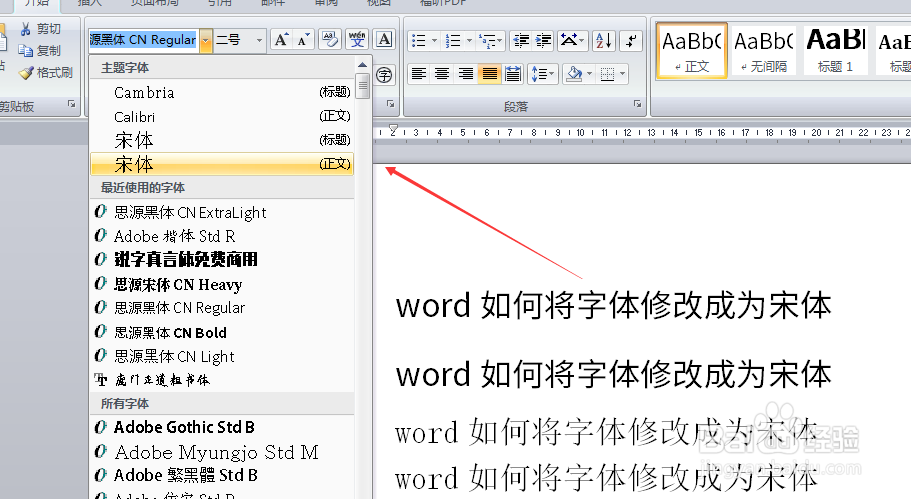Open multilevel list button
Viewport: 911px width, 499px height.
coord(490,41)
